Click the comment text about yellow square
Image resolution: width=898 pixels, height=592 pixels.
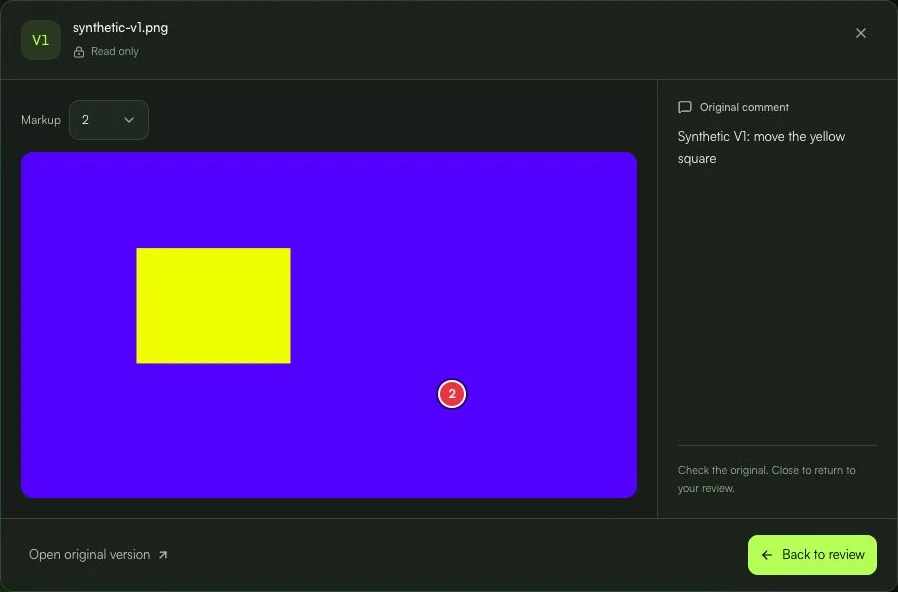(761, 147)
